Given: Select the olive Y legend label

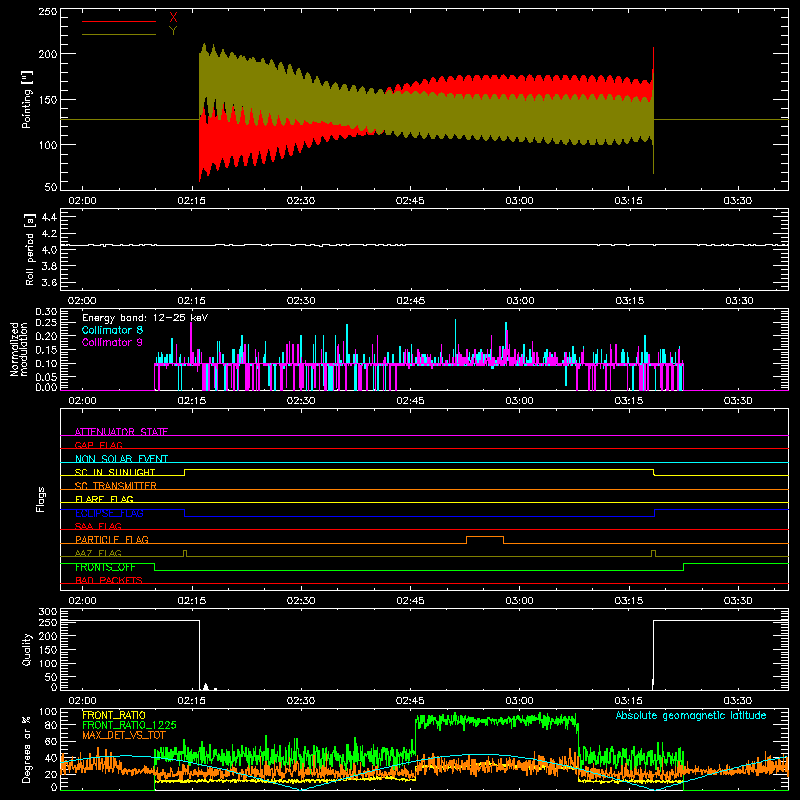Looking at the screenshot, I should click(x=173, y=31).
